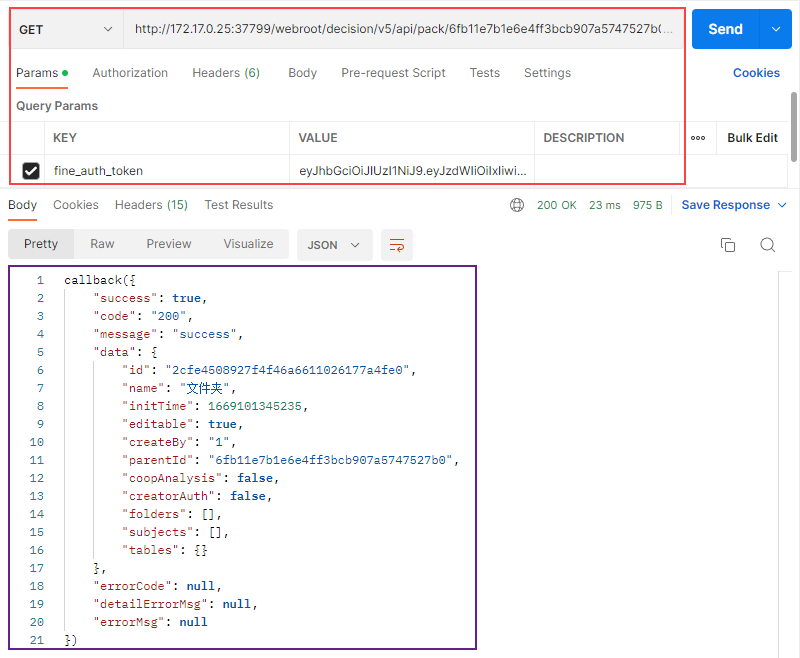Switch to the Visualize view
This screenshot has height=658, width=800.
click(248, 244)
